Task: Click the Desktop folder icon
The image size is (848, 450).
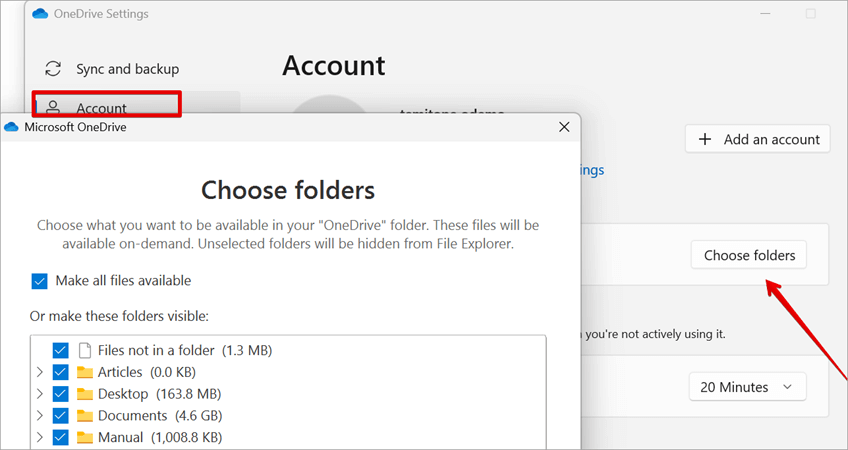Action: click(84, 394)
